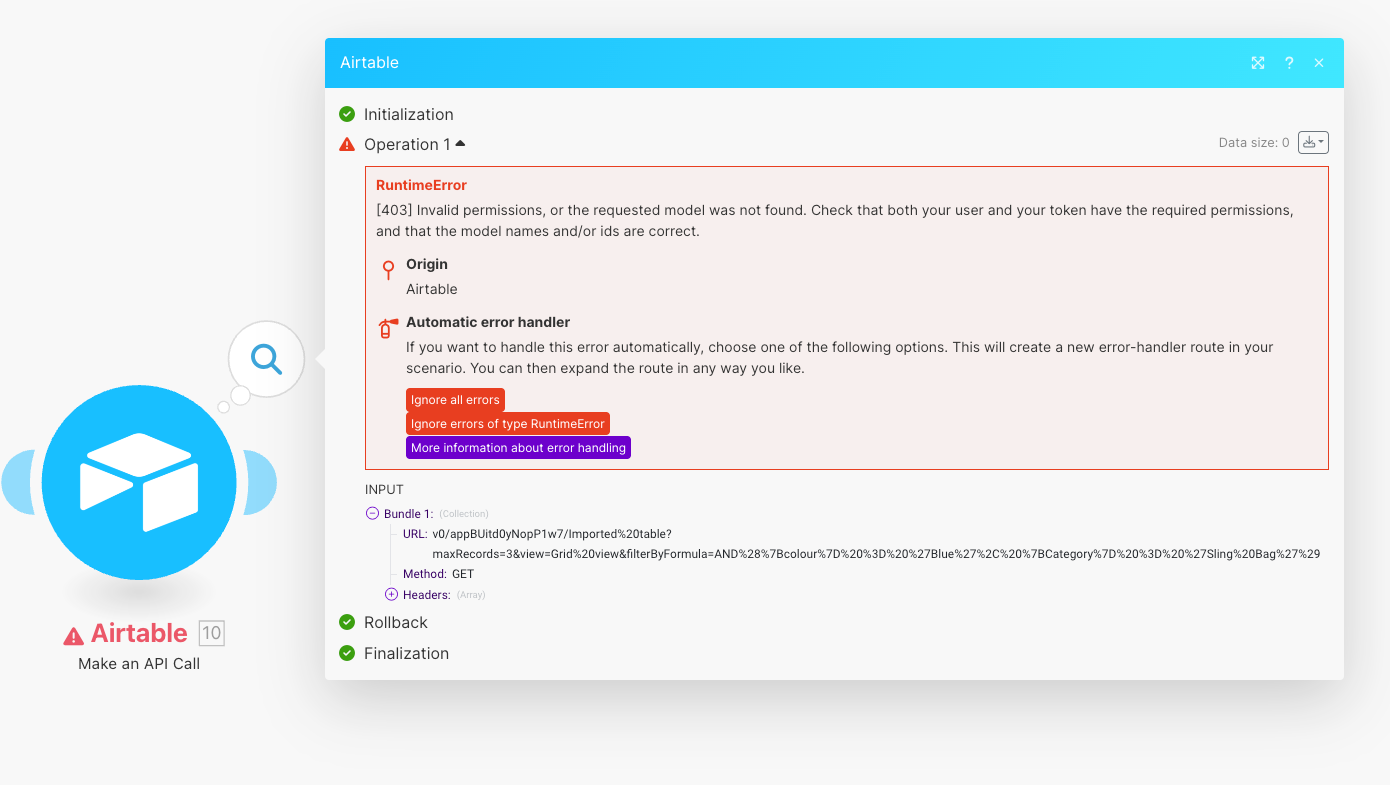Click the Airtable module name label
Viewport: 1390px width, 785px height.
point(139,633)
